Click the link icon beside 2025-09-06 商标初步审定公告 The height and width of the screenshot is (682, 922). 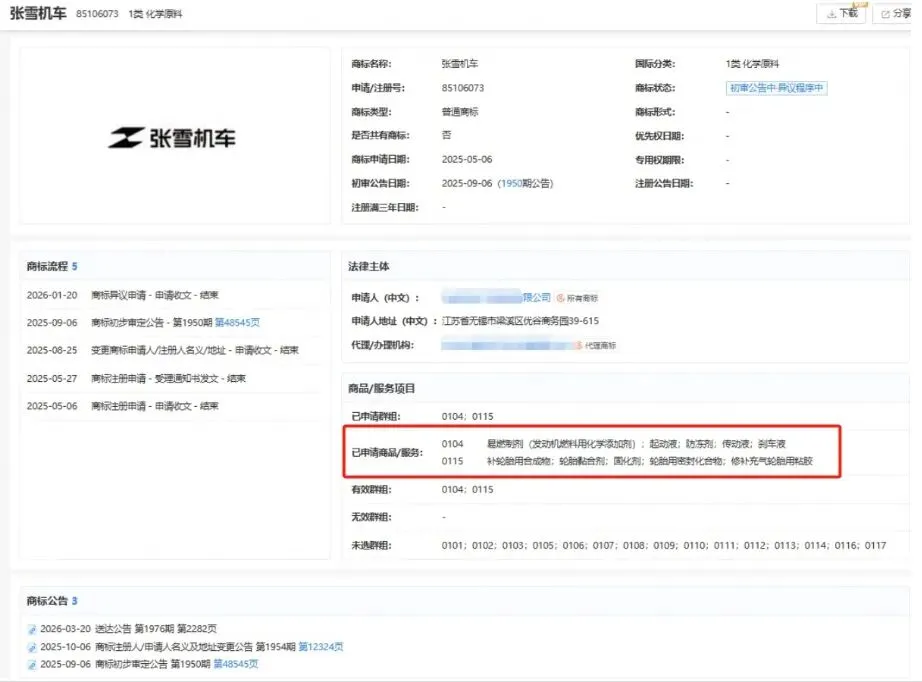pyautogui.click(x=32, y=665)
